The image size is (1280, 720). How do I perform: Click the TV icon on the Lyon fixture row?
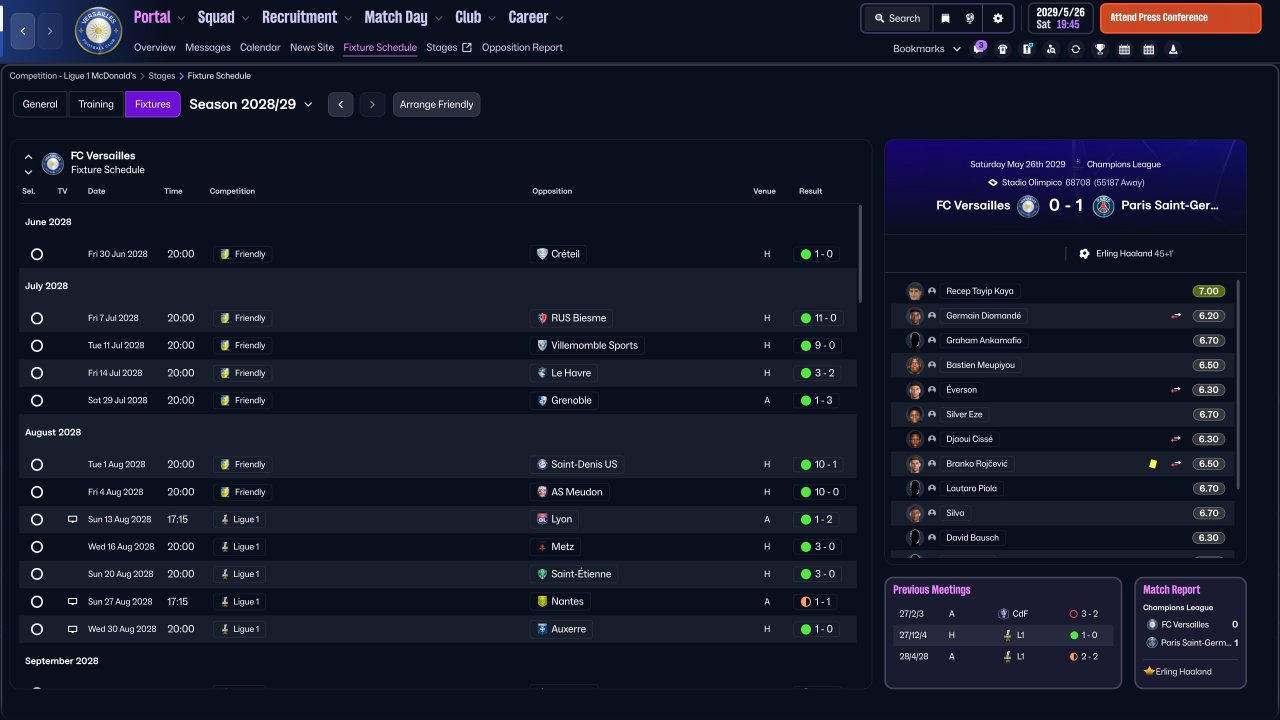[72, 519]
